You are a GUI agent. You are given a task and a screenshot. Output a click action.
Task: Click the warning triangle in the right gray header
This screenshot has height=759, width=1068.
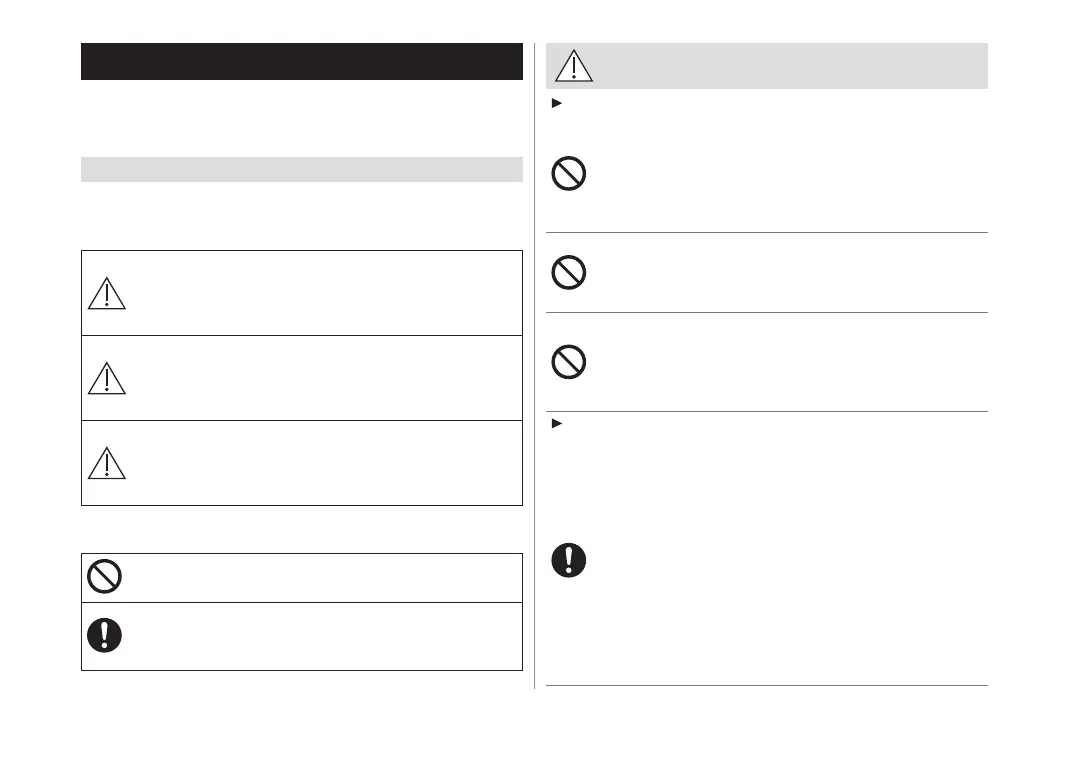[574, 66]
